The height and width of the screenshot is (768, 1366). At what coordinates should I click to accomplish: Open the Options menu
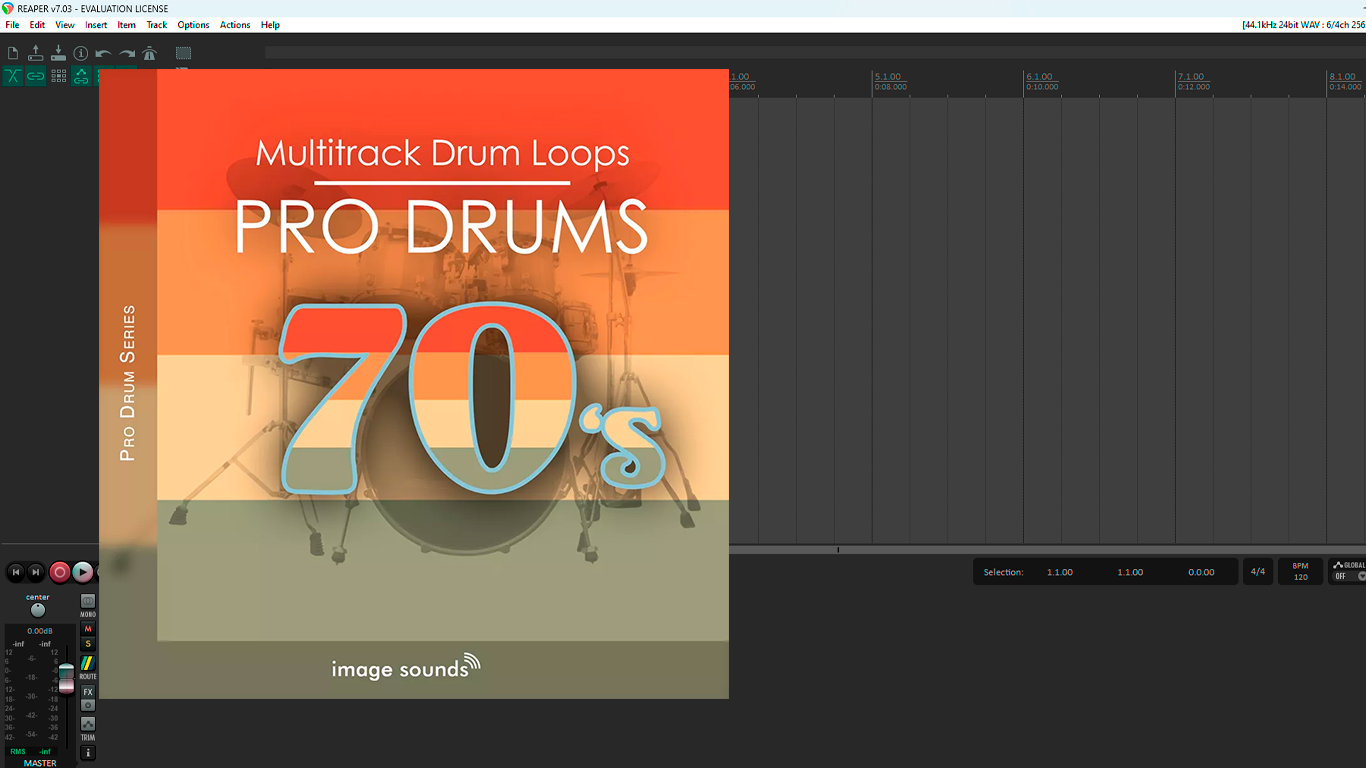(x=193, y=25)
